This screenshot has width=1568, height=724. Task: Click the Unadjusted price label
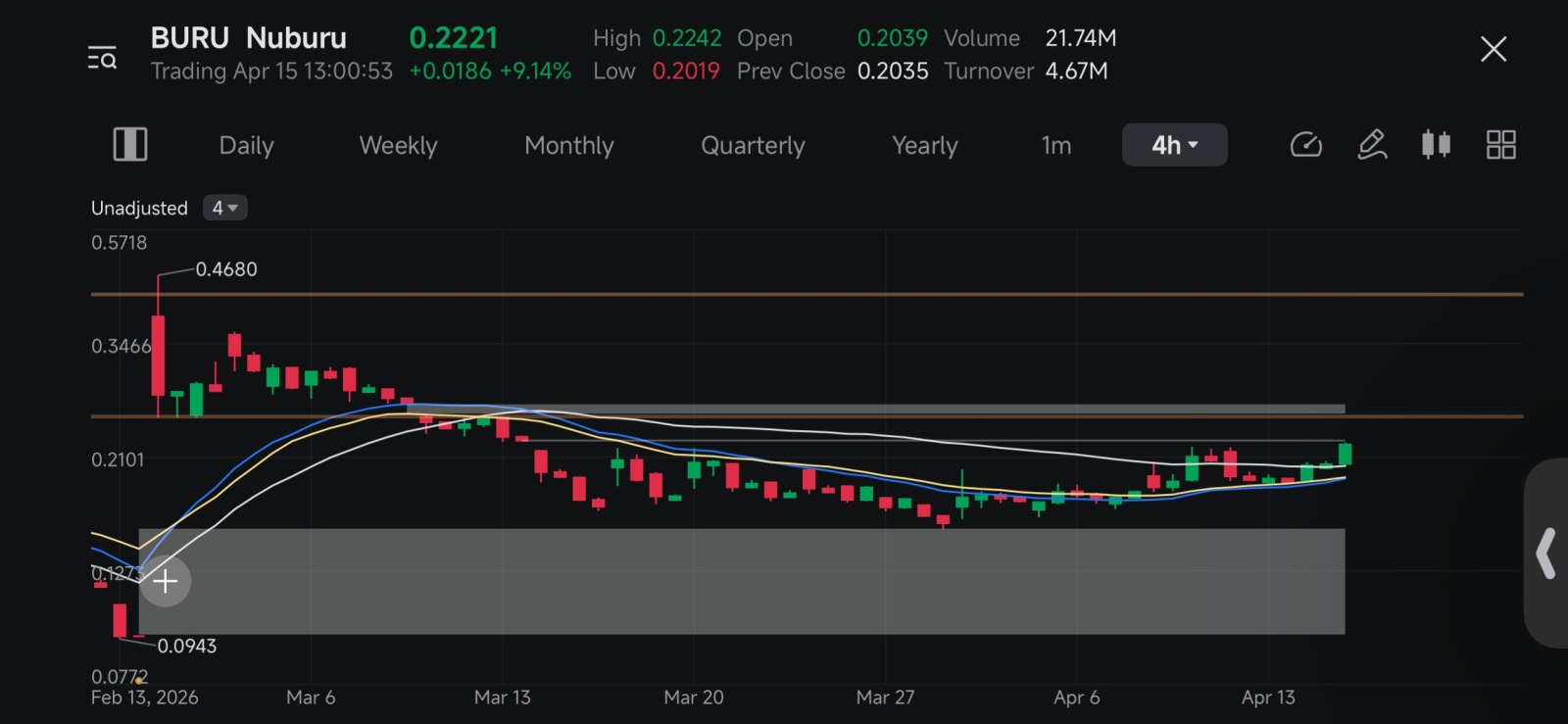click(x=139, y=208)
